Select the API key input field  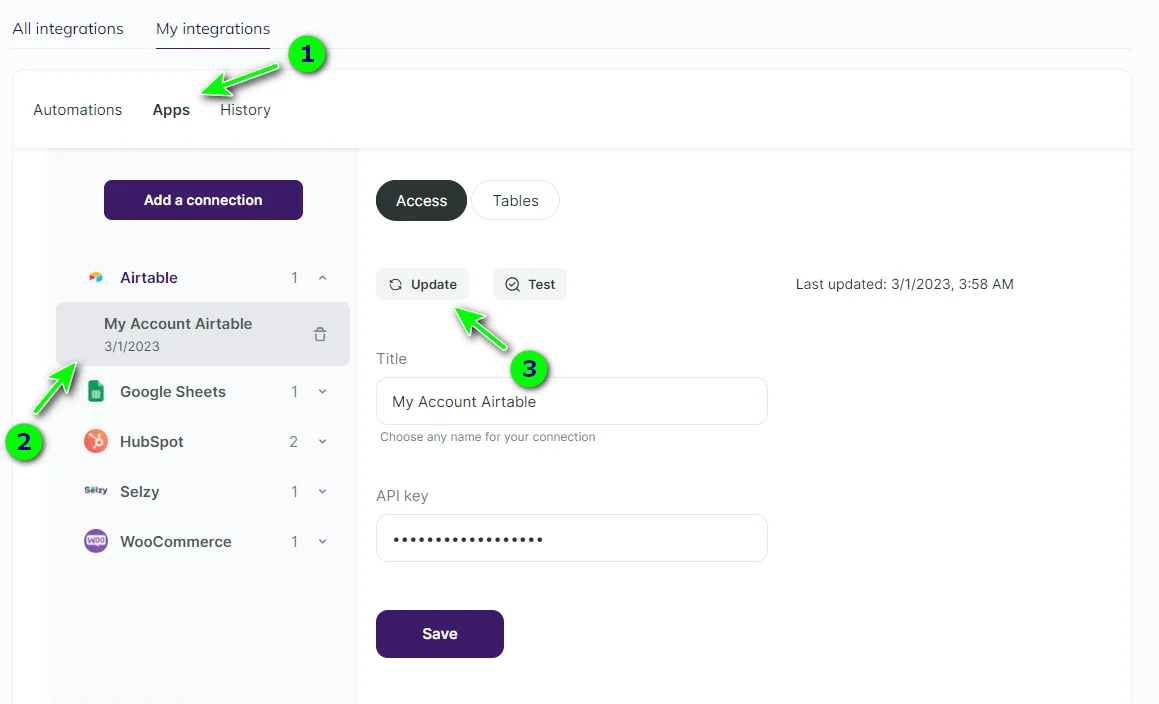[571, 537]
